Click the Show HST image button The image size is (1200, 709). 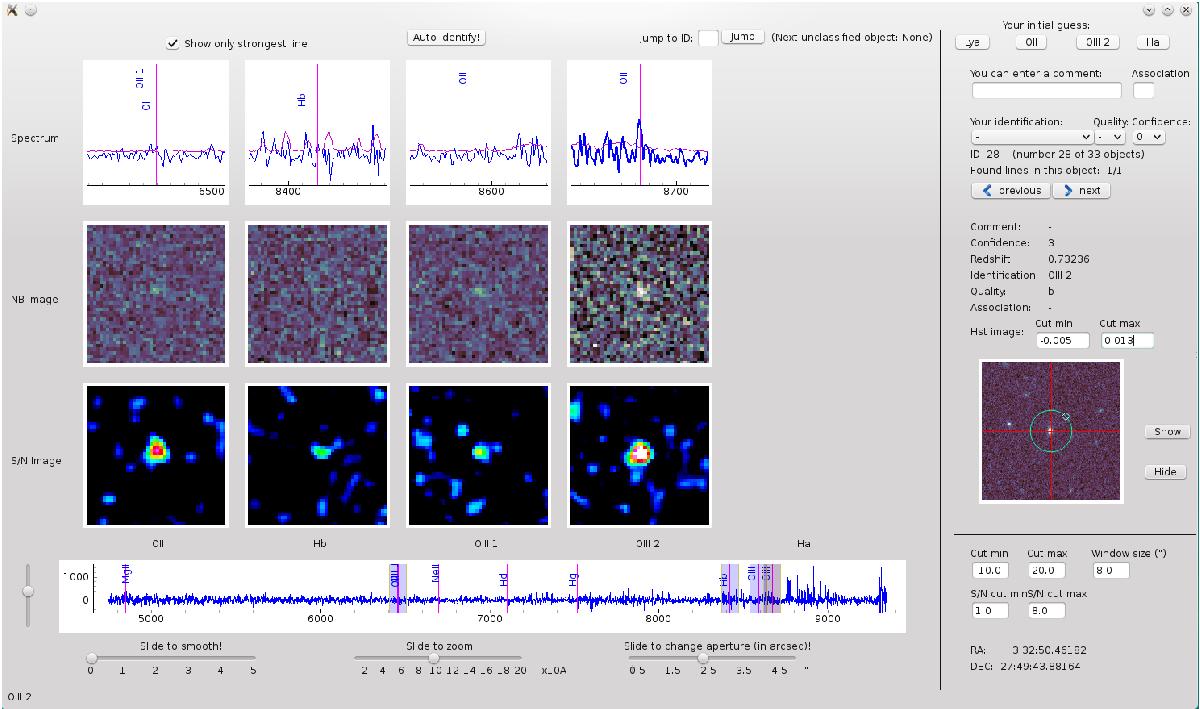coord(1167,432)
